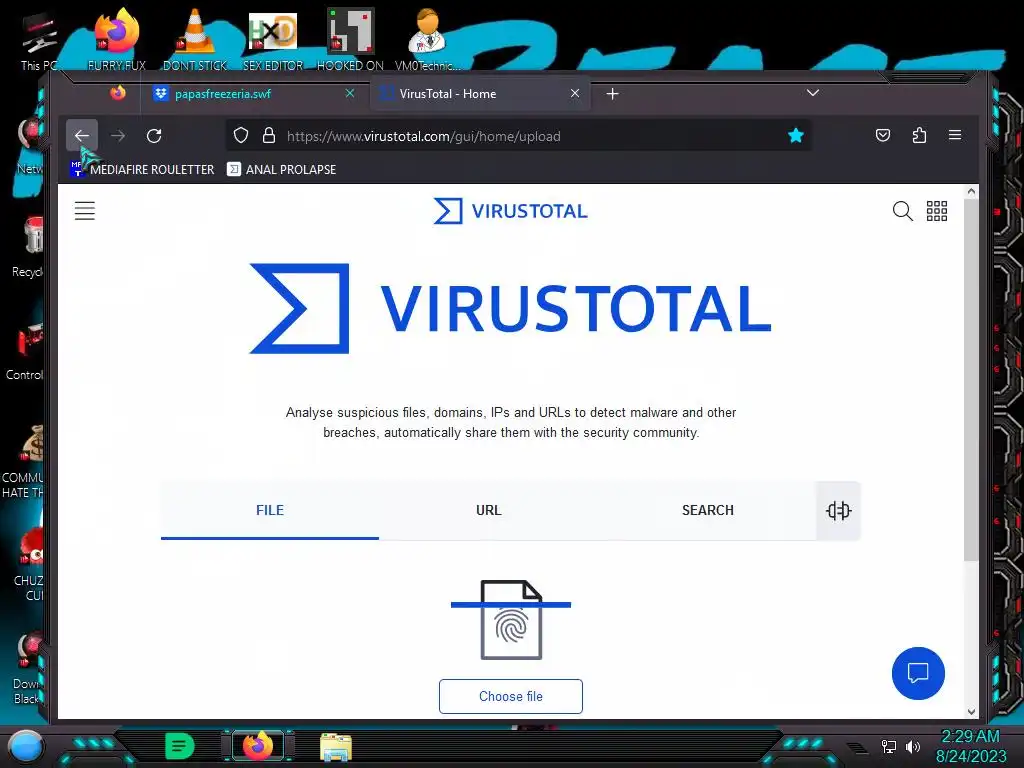Select the FILE tab
The width and height of the screenshot is (1024, 768).
[270, 510]
